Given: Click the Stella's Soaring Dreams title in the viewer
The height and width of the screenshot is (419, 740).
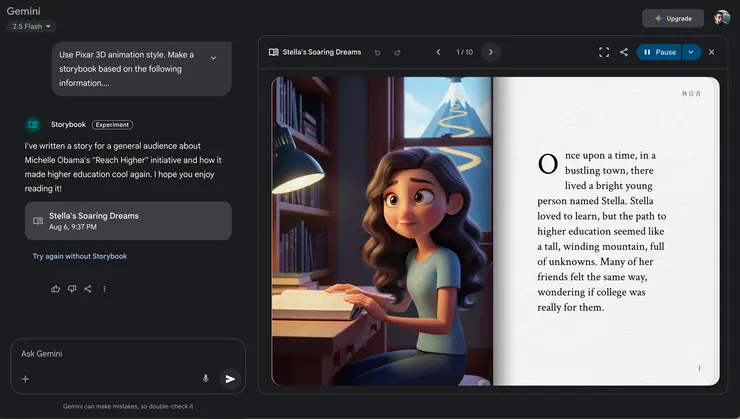Looking at the screenshot, I should 322,52.
